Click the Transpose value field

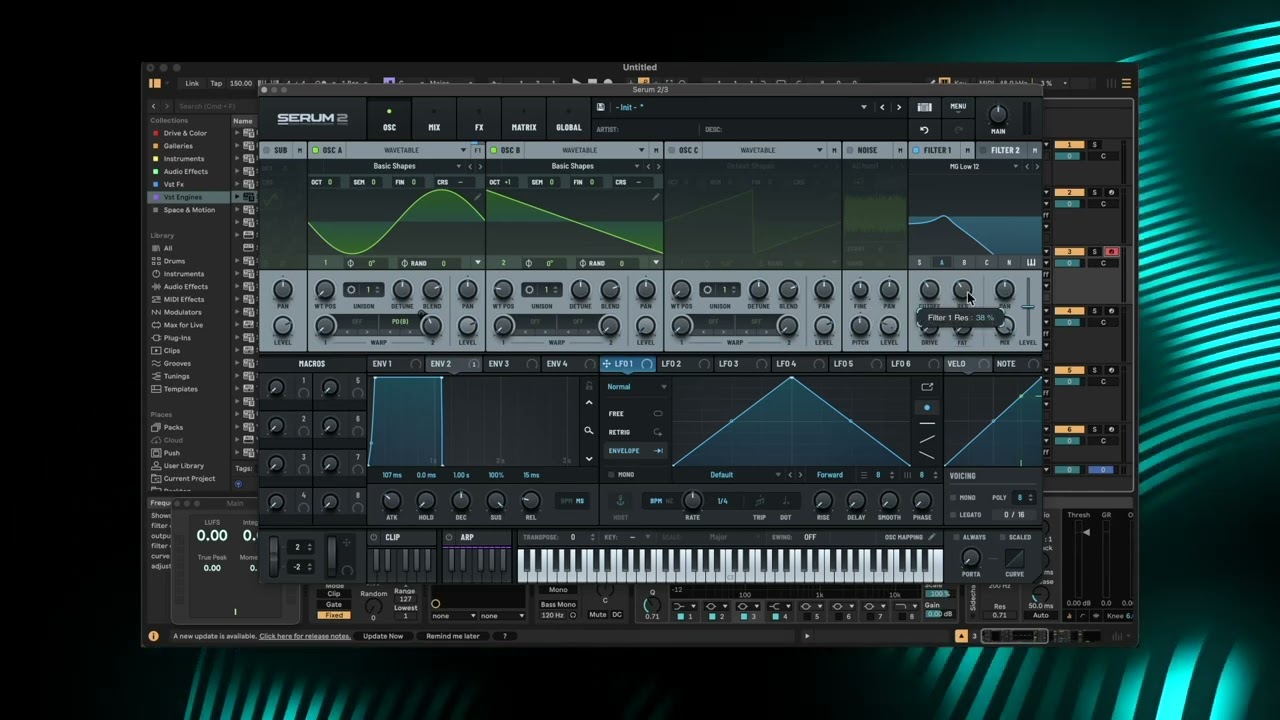click(574, 537)
